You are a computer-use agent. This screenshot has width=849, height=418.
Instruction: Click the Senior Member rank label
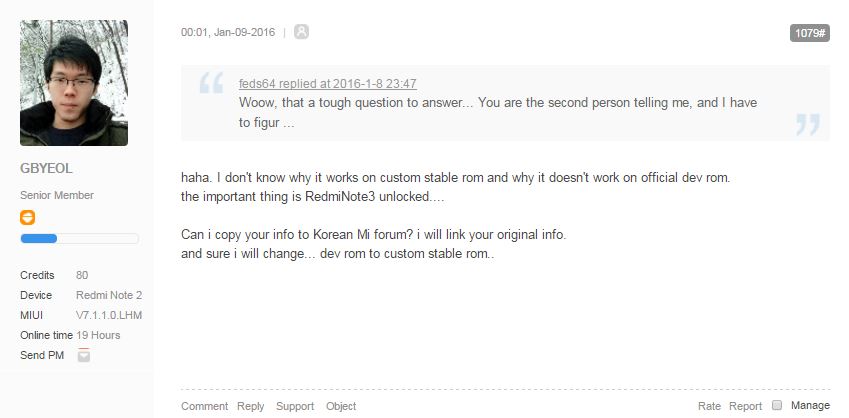(57, 195)
